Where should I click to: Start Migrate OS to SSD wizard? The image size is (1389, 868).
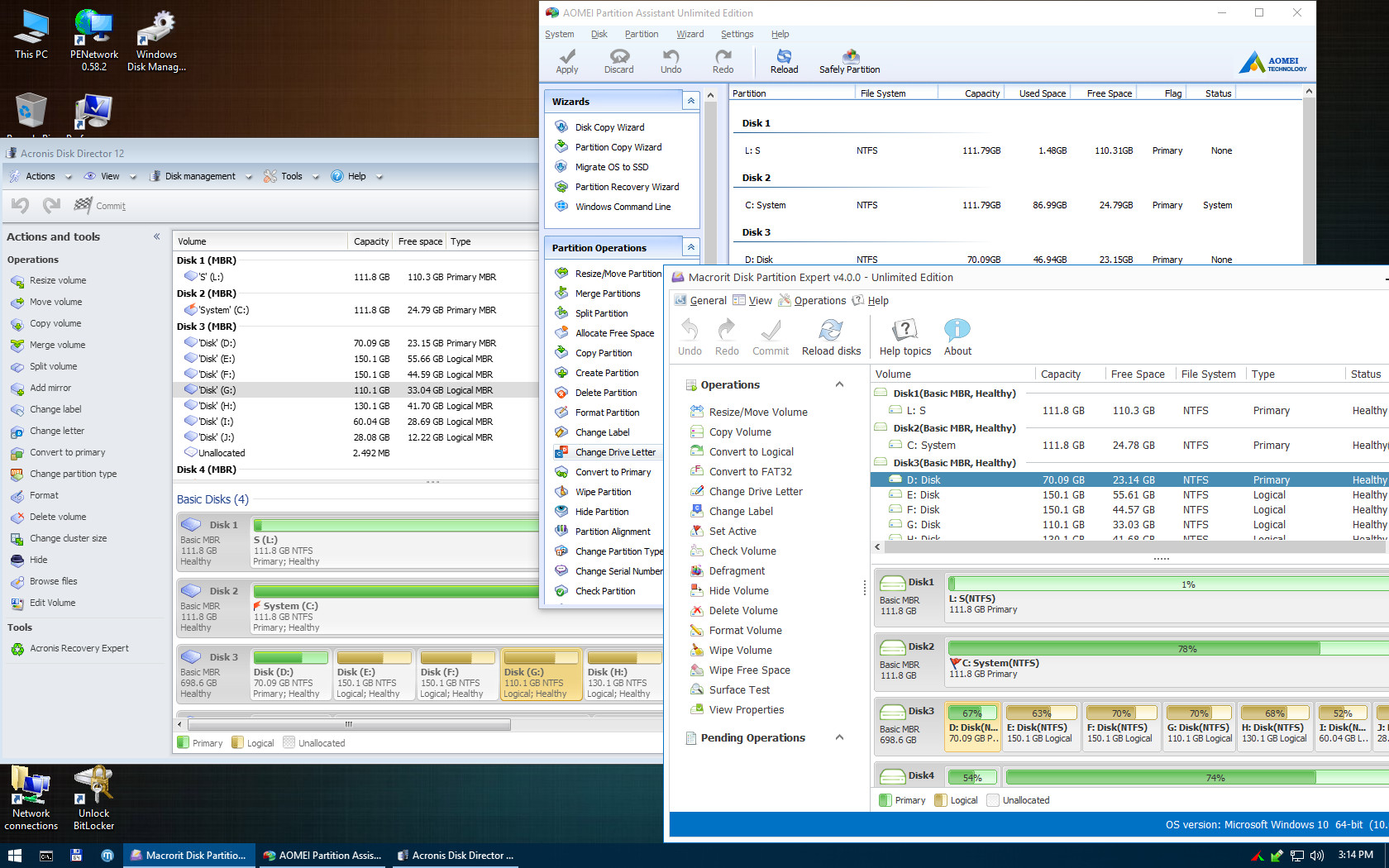click(612, 167)
